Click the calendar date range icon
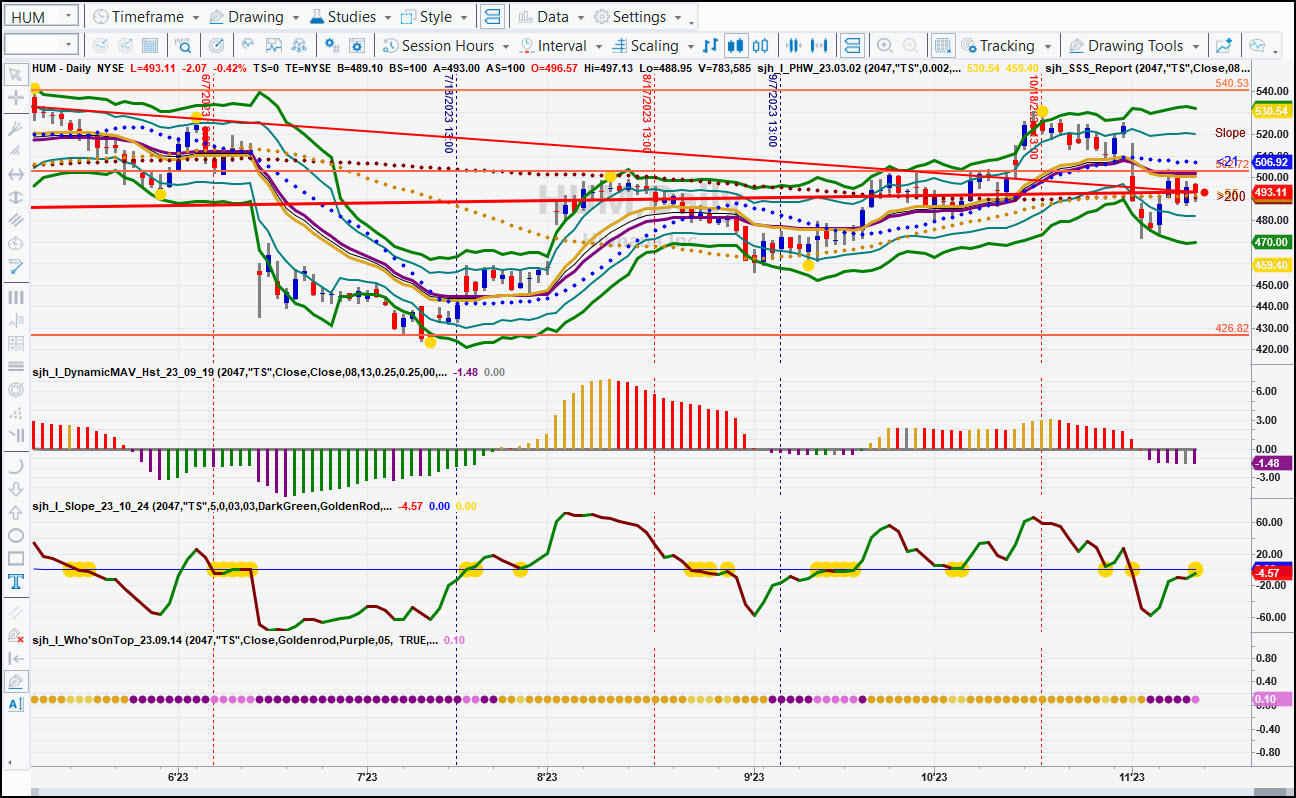 [x=149, y=46]
